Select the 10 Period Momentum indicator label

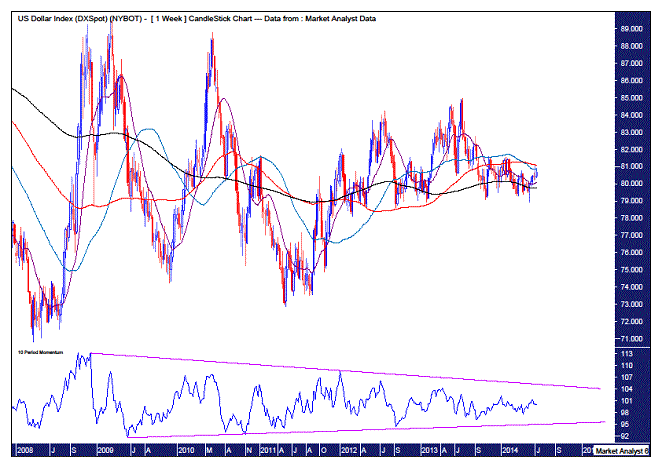click(x=40, y=352)
